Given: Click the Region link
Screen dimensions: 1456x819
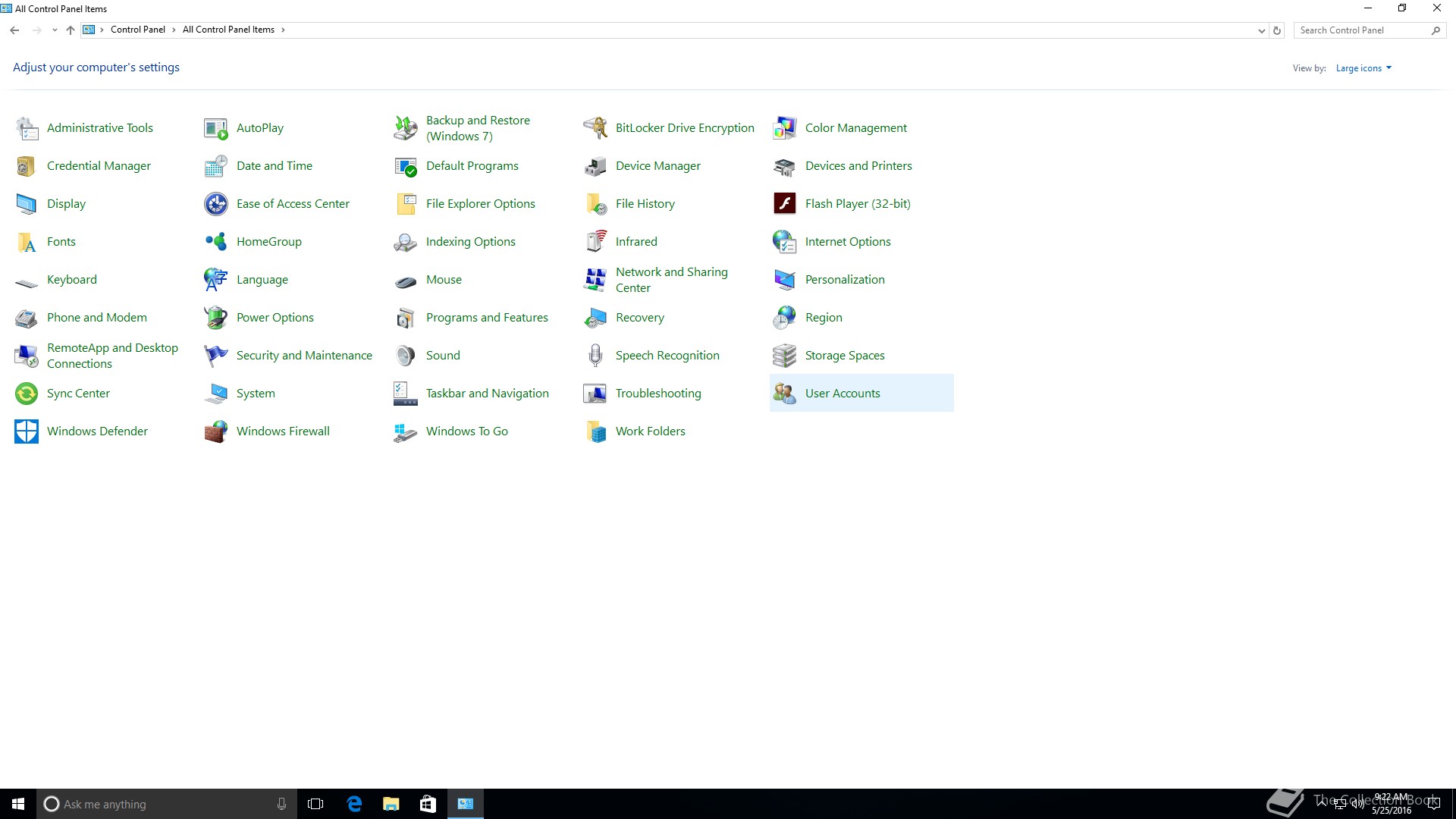Looking at the screenshot, I should (824, 318).
